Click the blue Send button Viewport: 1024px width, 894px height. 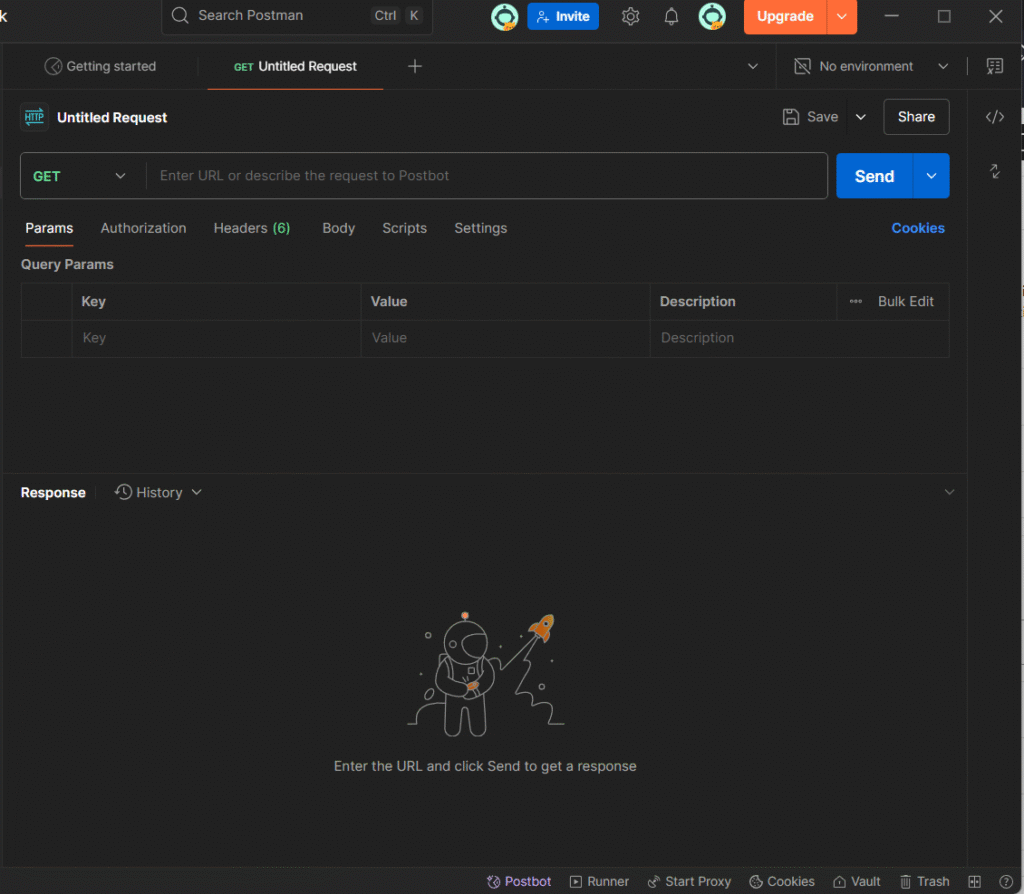pyautogui.click(x=873, y=176)
